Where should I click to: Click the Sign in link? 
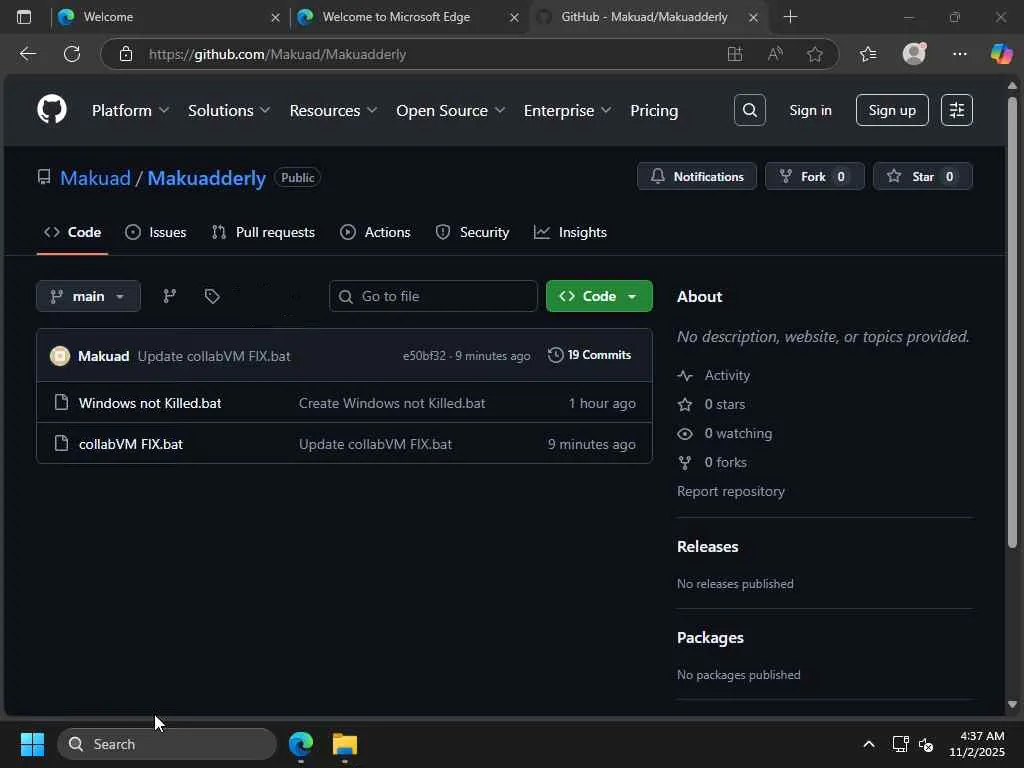click(810, 110)
